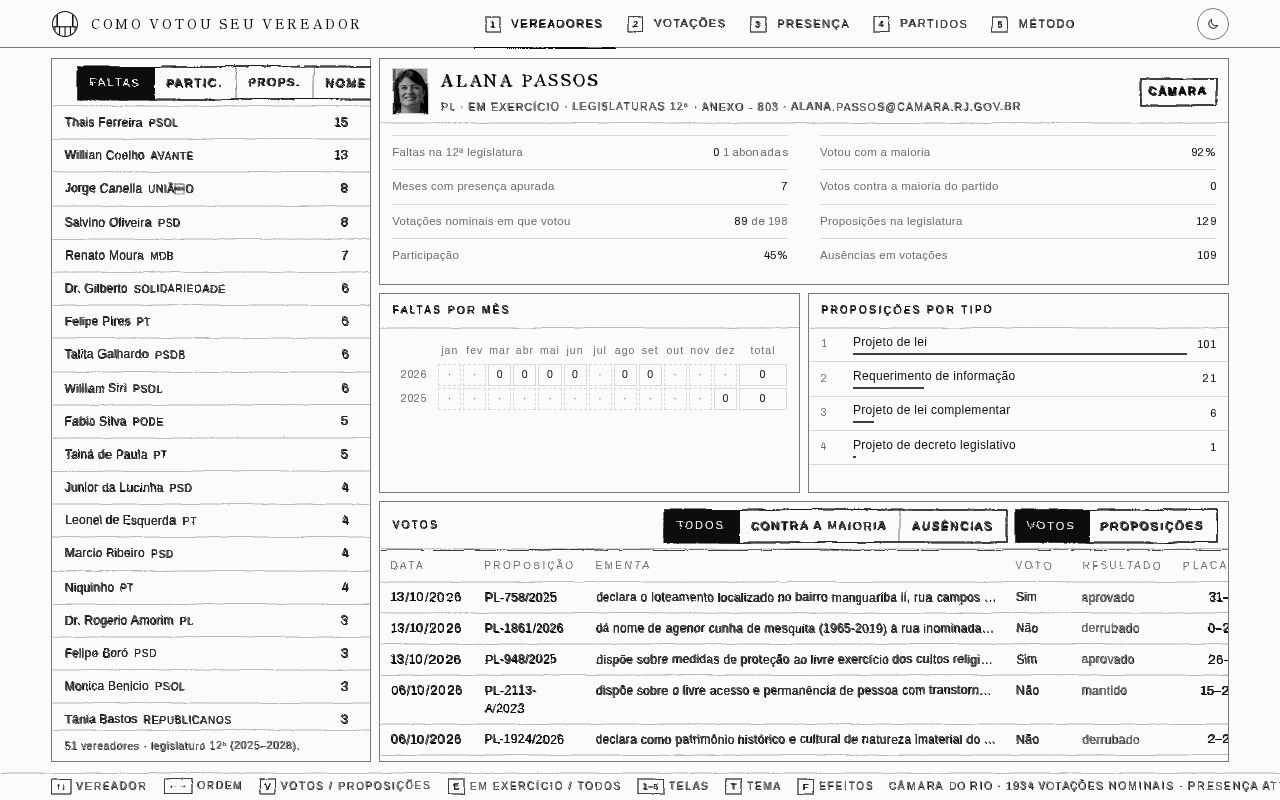Click the Projeto de lei row

click(x=1018, y=344)
